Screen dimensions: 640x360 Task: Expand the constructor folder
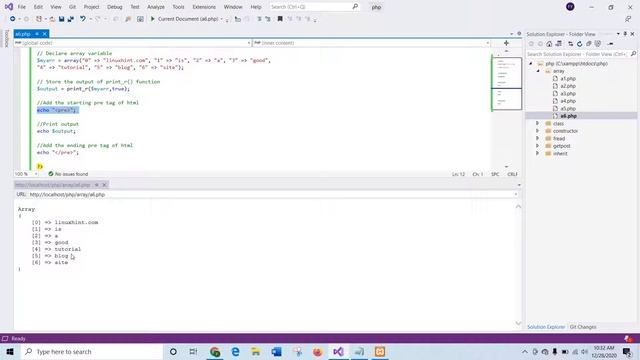point(538,131)
